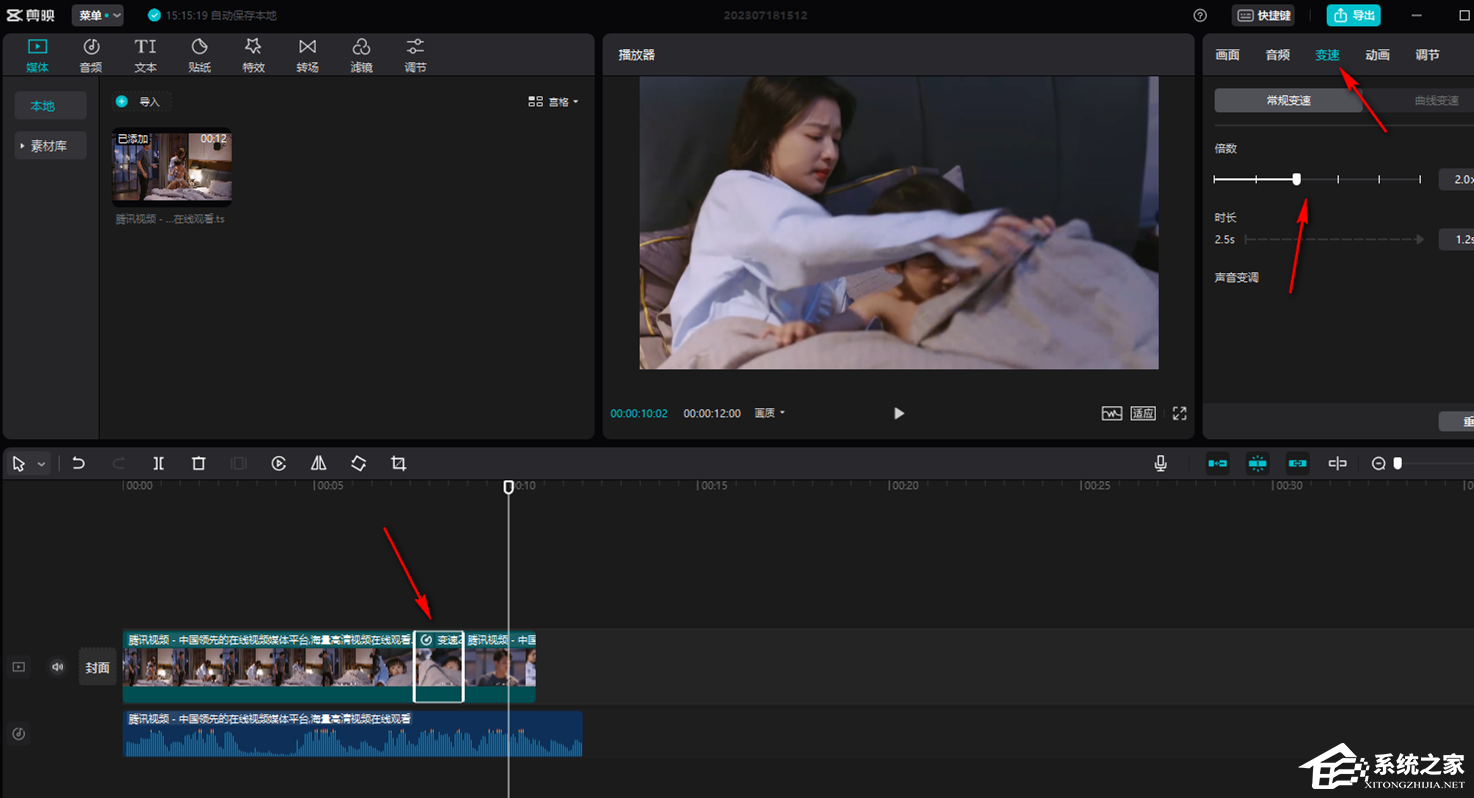Image resolution: width=1474 pixels, height=798 pixels.
Task: Click the fullscreen icon in the player
Action: click(1180, 413)
